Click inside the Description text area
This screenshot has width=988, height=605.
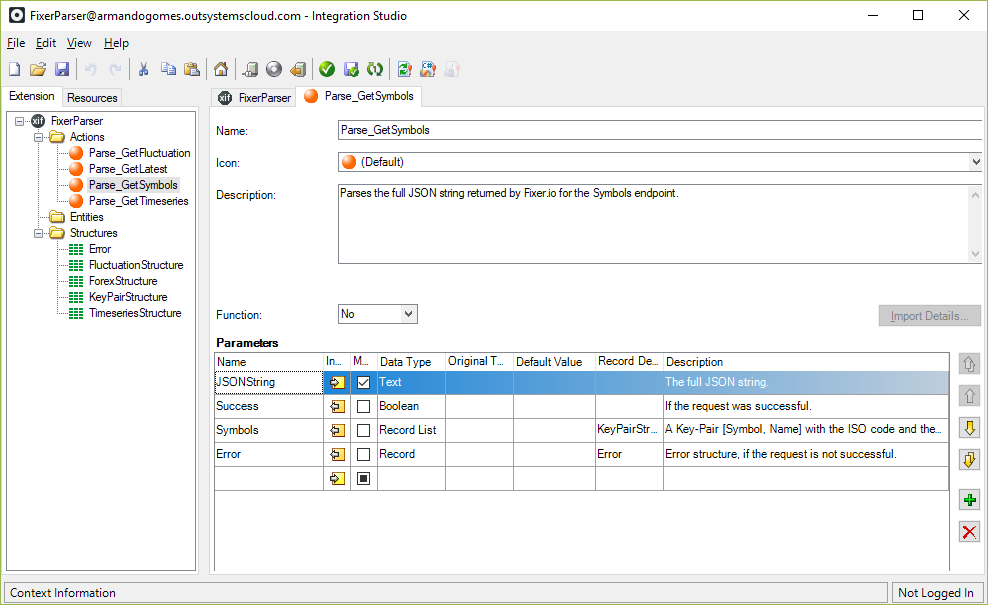653,224
